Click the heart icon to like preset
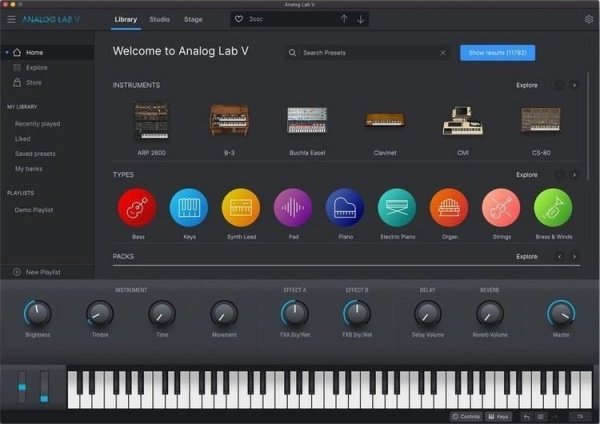 pos(238,19)
